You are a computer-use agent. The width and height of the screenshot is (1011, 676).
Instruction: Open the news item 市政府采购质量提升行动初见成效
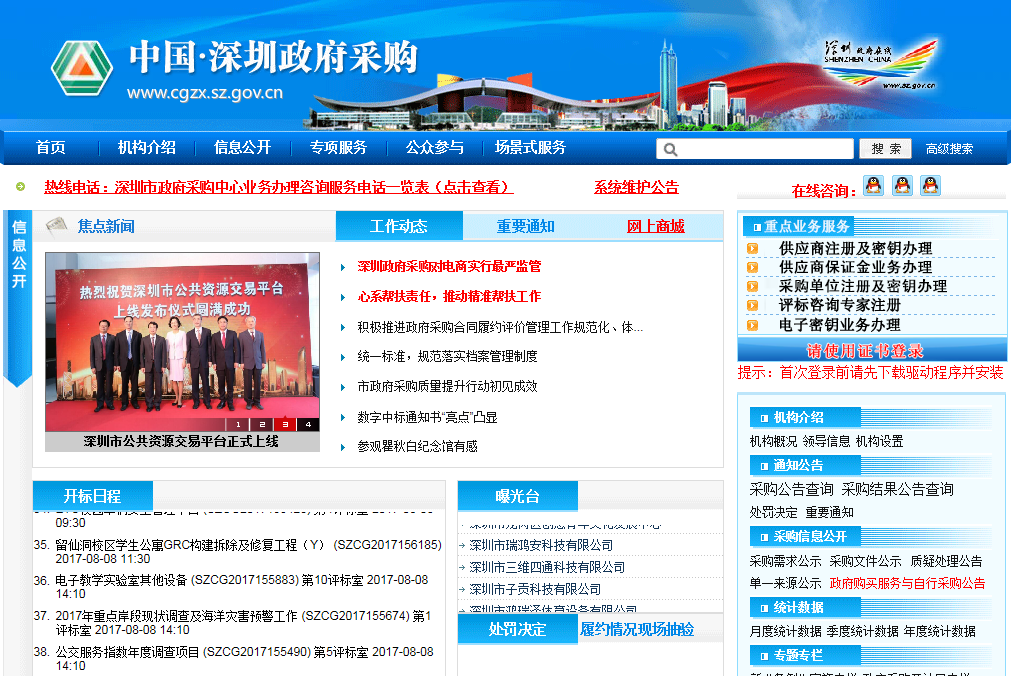coord(447,386)
